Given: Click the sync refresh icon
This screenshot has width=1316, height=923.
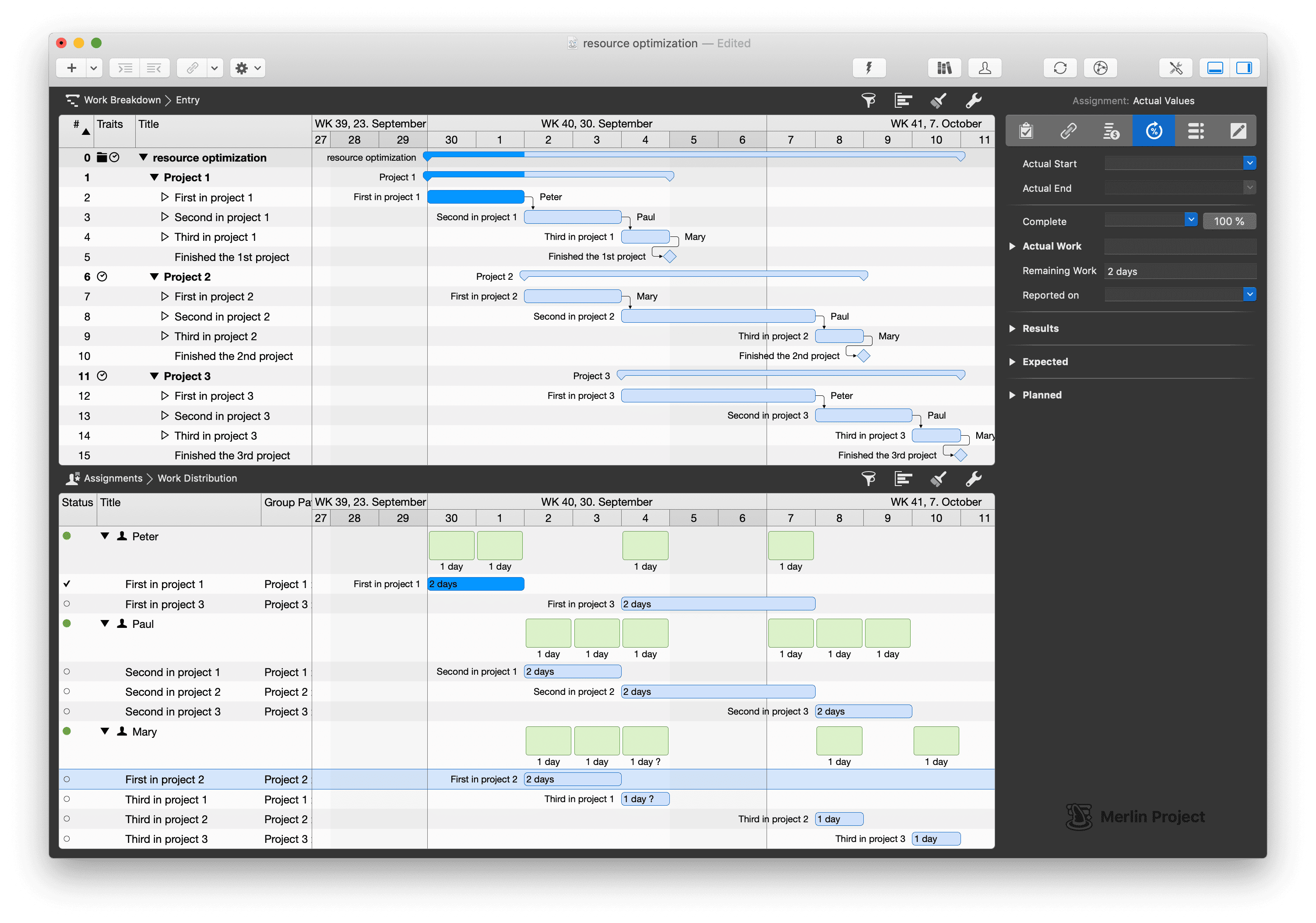Looking at the screenshot, I should [1060, 67].
